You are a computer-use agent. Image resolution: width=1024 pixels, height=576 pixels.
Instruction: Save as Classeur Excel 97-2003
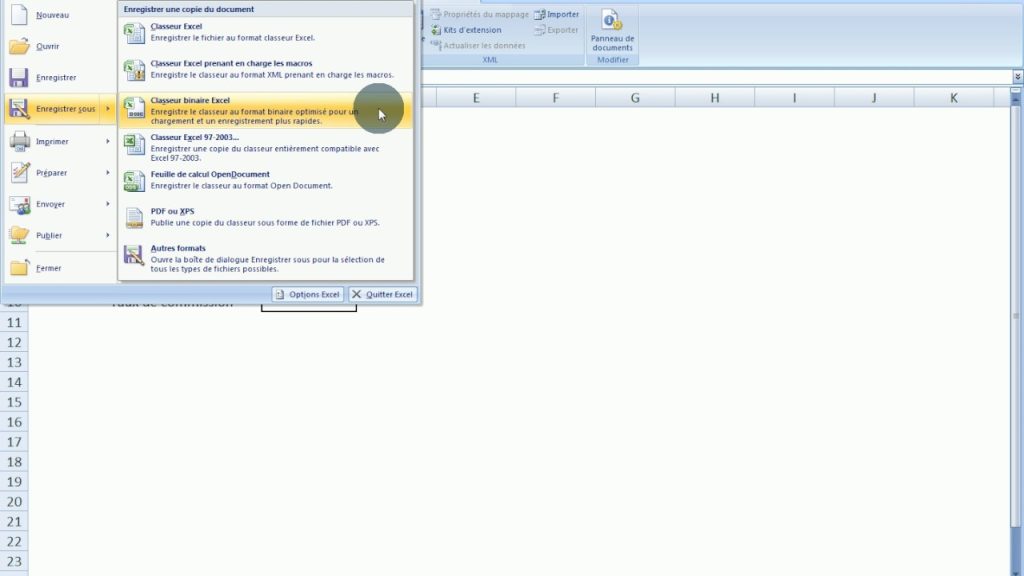[x=266, y=148]
